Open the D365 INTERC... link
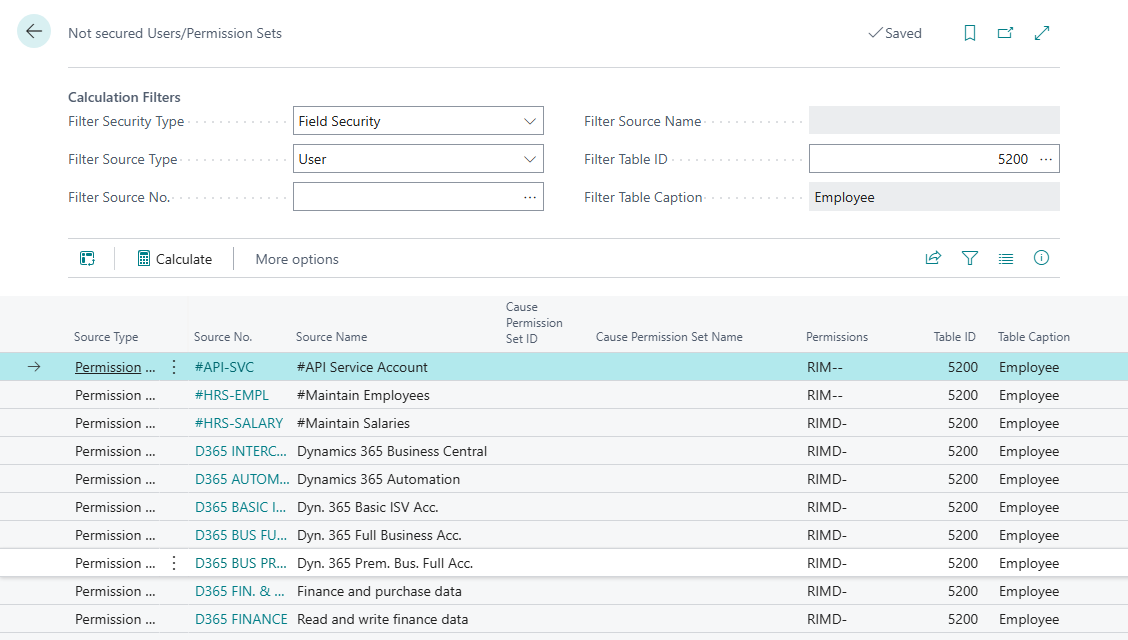This screenshot has height=640, width=1128. coord(241,451)
